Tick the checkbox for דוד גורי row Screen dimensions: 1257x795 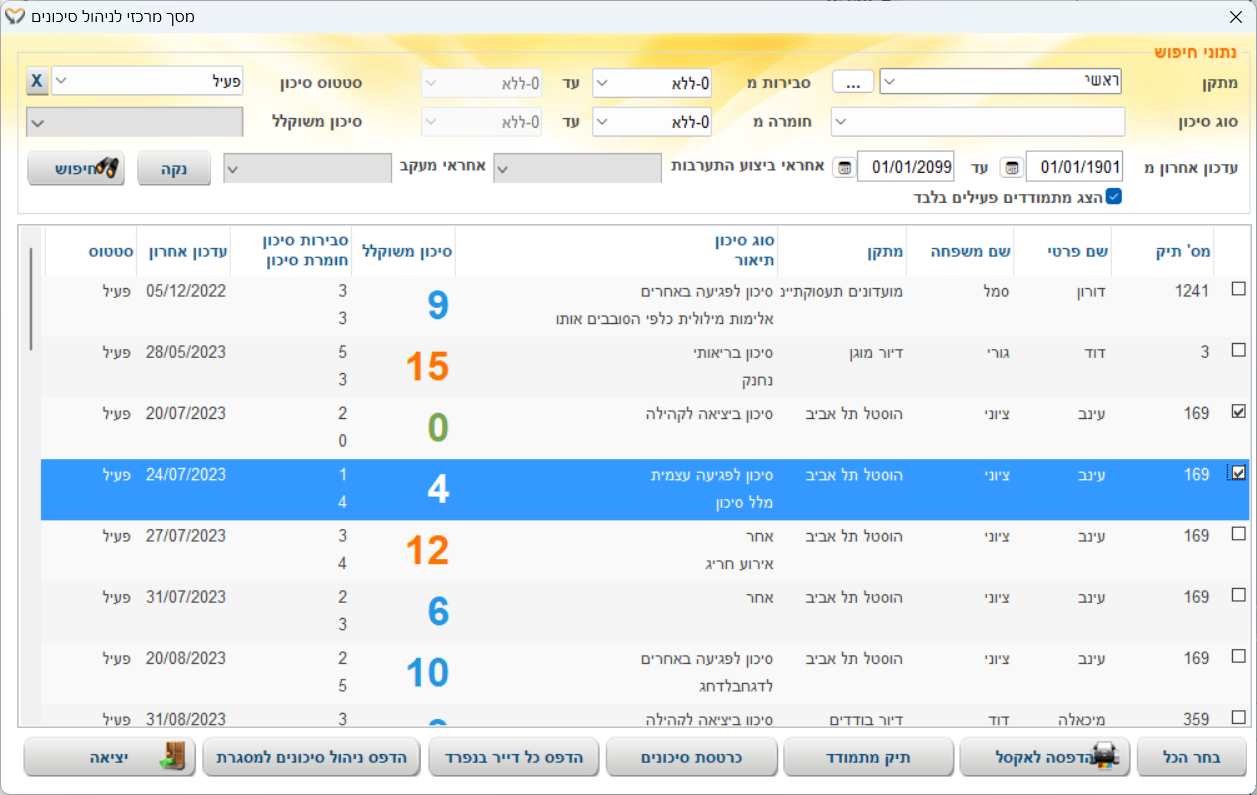(x=1238, y=351)
